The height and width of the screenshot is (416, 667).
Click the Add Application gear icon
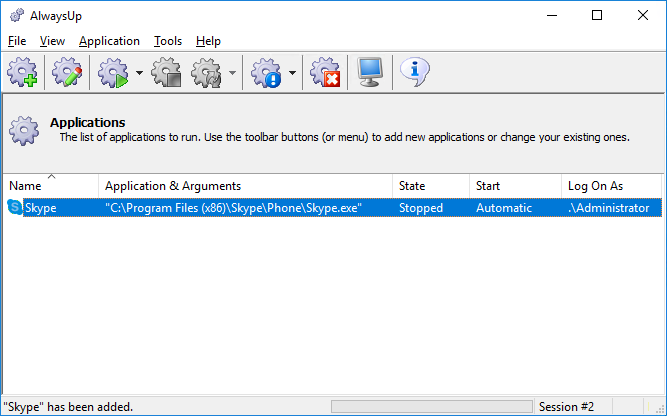[x=22, y=72]
